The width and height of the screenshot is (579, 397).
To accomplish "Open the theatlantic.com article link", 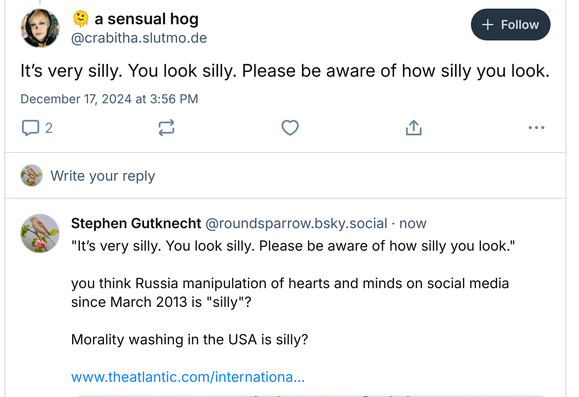I will pyautogui.click(x=188, y=377).
